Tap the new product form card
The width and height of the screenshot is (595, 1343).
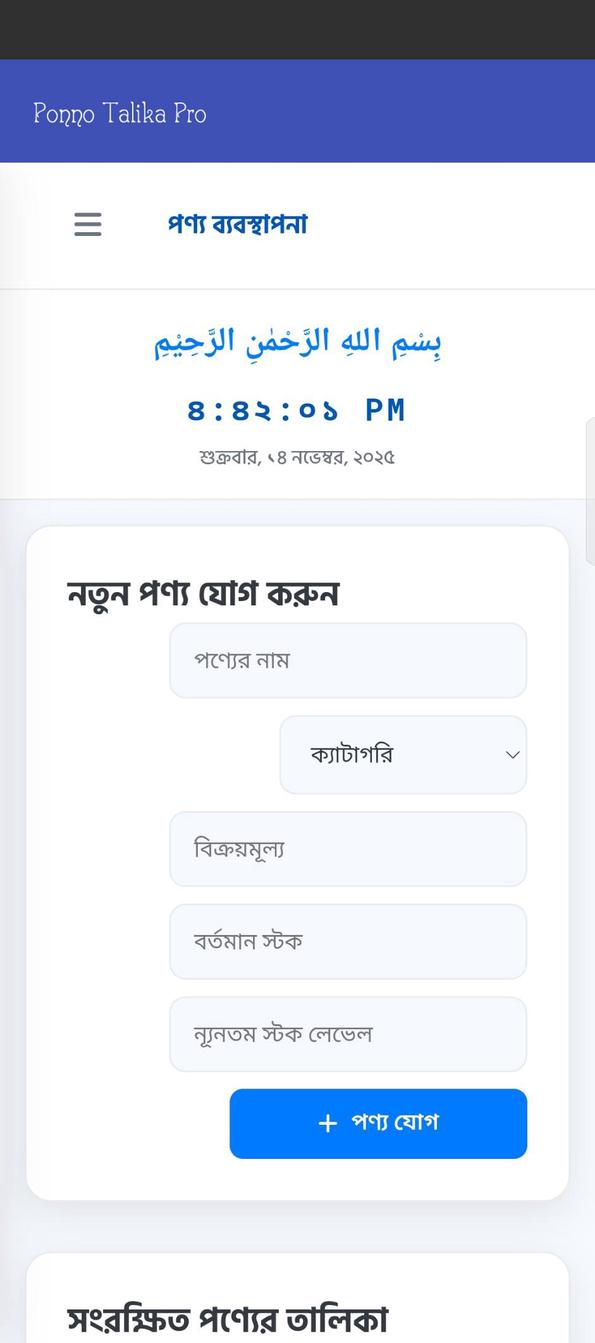297,860
